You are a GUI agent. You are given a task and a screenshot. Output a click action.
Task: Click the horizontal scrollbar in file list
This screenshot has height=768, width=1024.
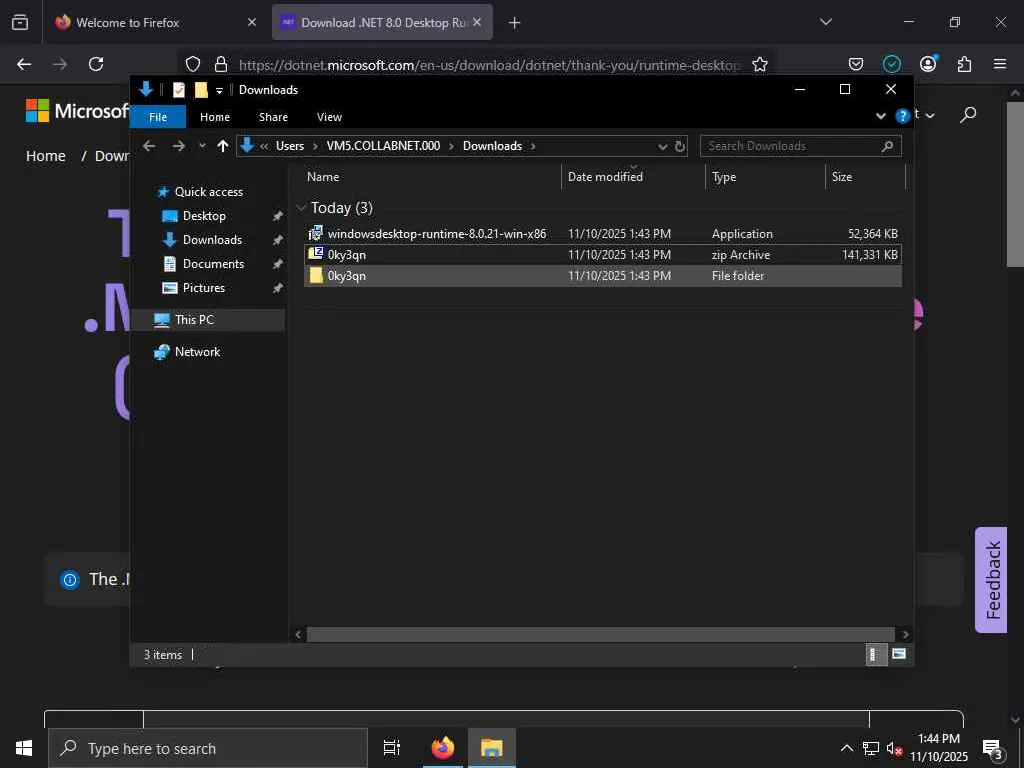pos(600,634)
